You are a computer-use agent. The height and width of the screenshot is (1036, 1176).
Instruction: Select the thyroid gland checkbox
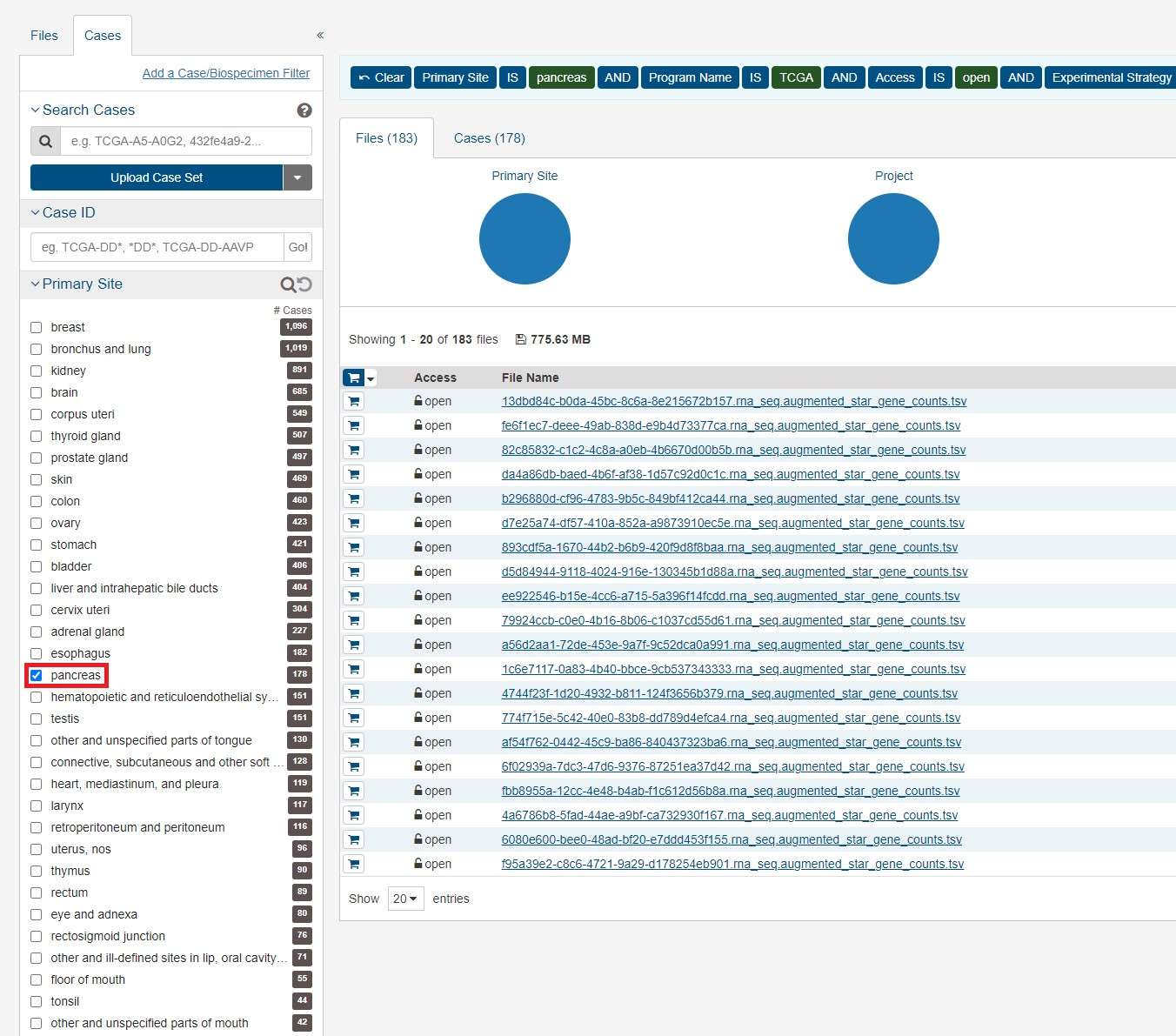(36, 436)
